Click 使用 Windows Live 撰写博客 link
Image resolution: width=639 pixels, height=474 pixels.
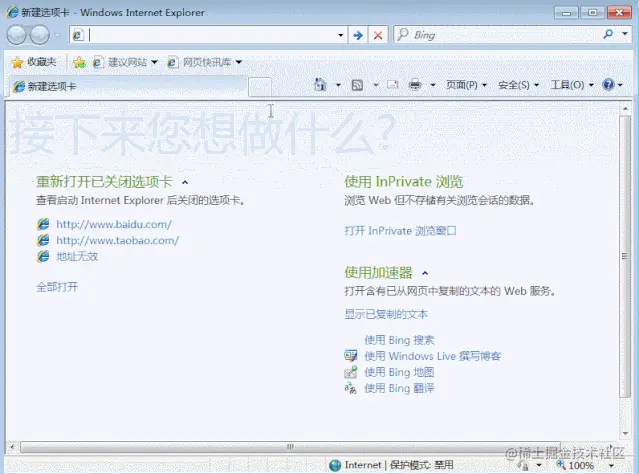(432, 356)
